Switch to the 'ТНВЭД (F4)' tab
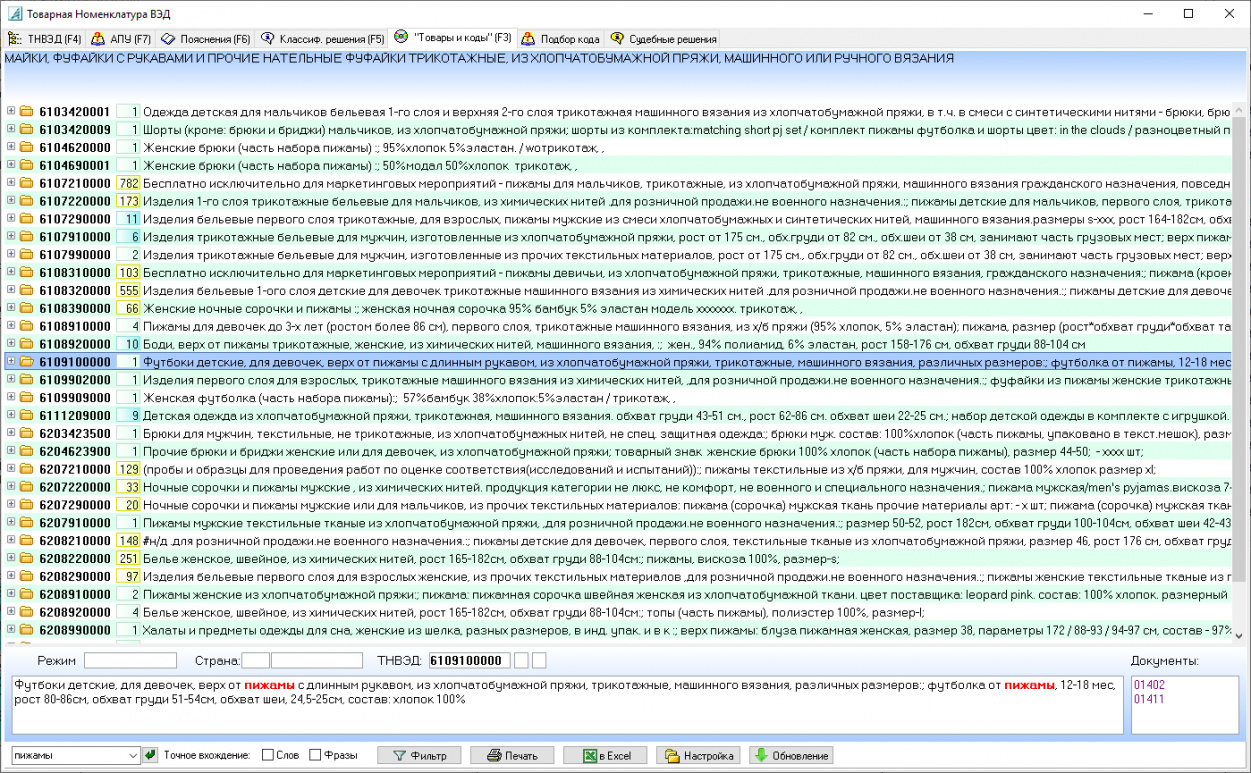The height and width of the screenshot is (773, 1251). click(x=45, y=39)
